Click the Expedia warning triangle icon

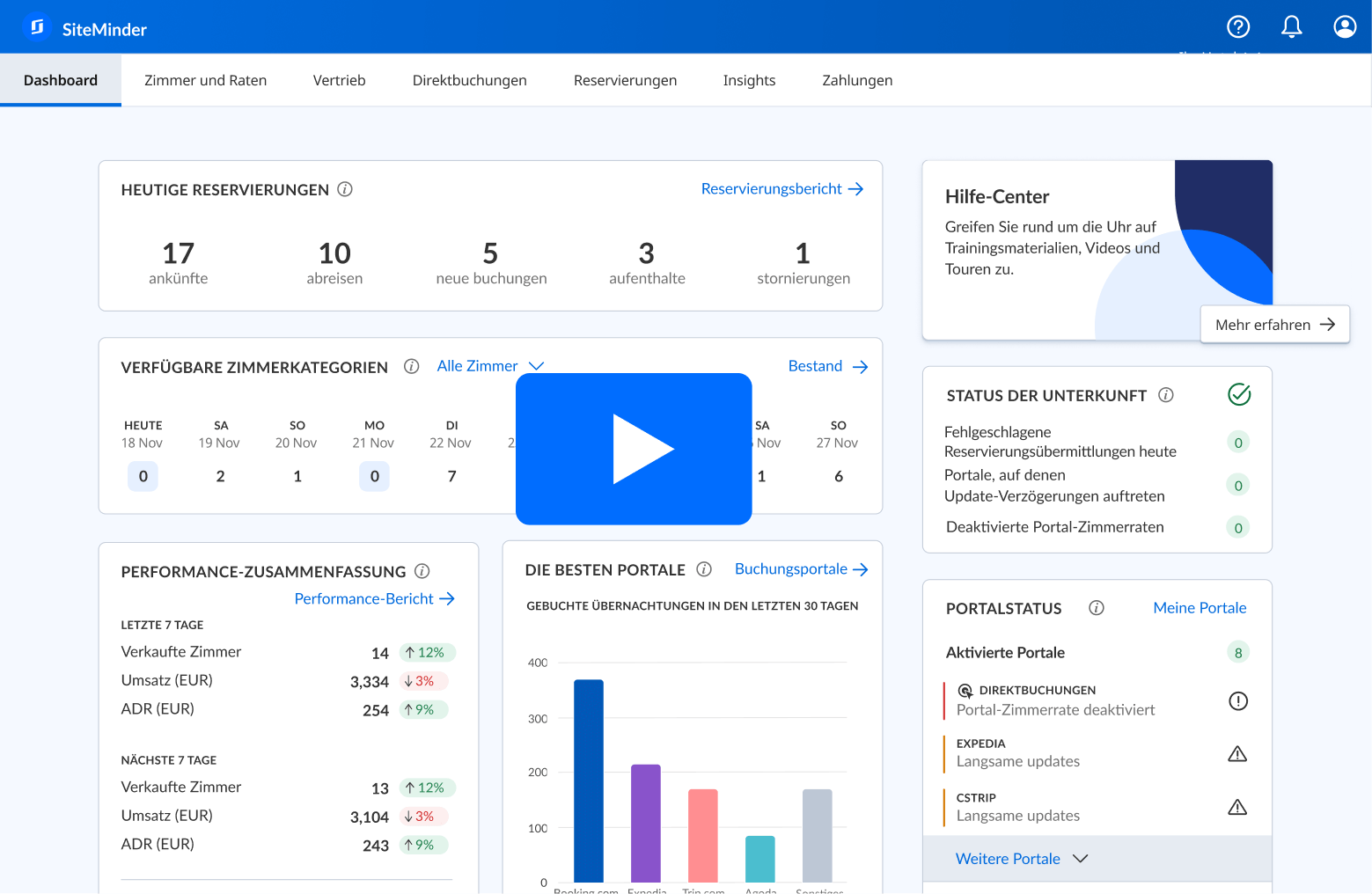pos(1237,754)
